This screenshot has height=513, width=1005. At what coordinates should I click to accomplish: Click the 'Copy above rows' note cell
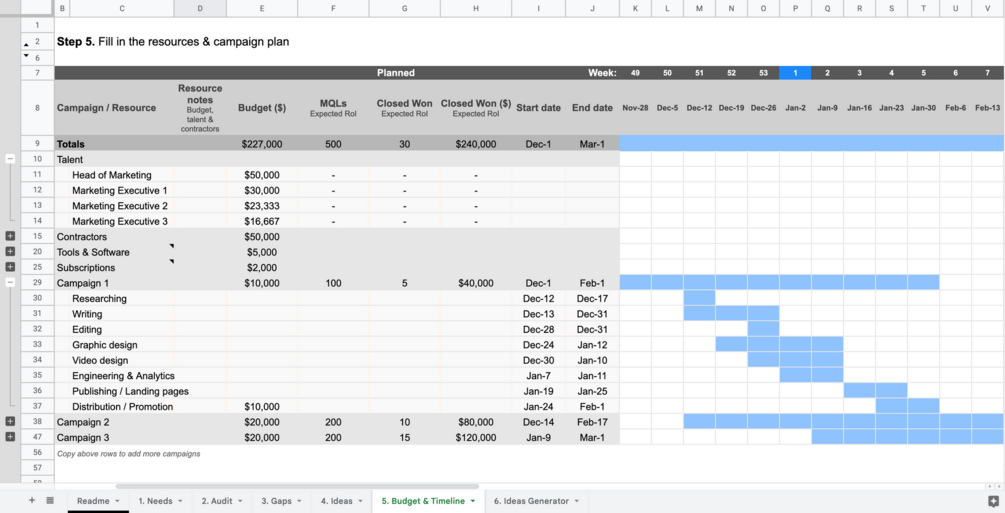tap(128, 453)
